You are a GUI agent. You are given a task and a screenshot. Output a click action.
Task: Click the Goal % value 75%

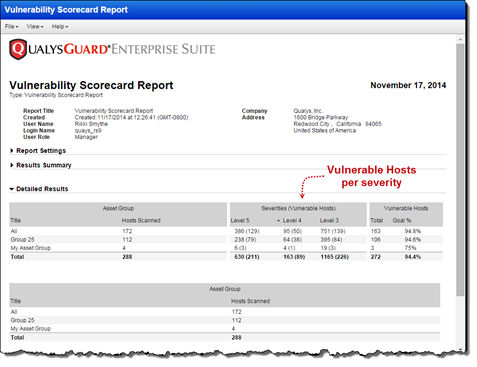pyautogui.click(x=410, y=248)
